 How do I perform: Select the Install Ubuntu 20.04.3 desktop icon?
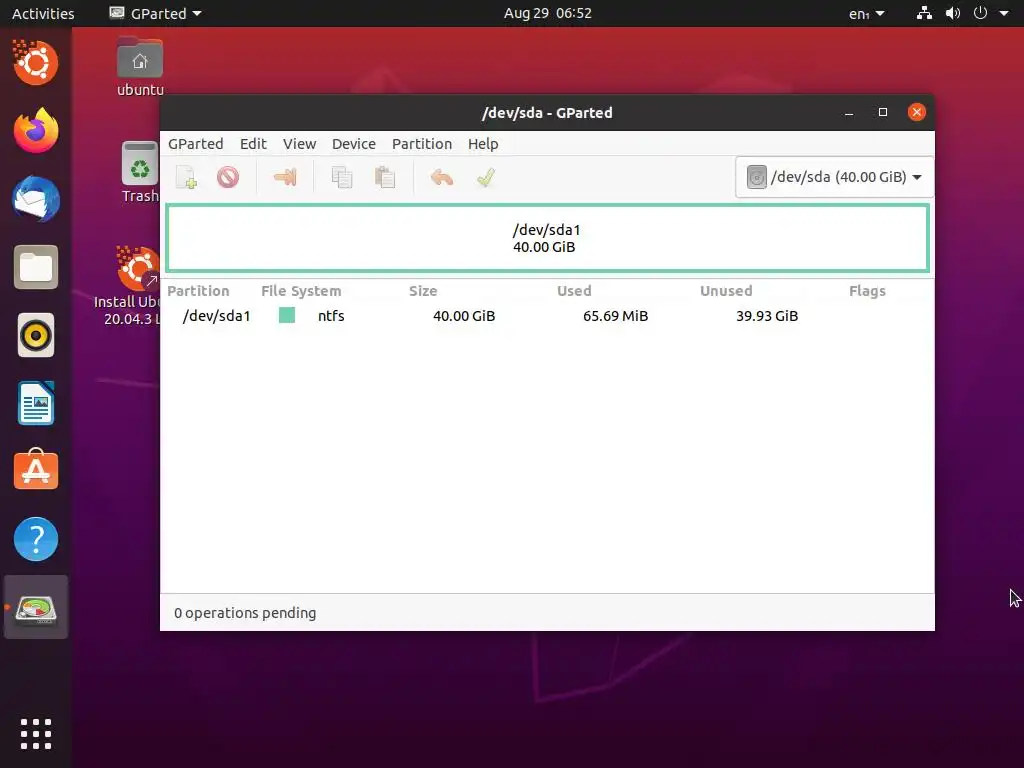(x=130, y=286)
